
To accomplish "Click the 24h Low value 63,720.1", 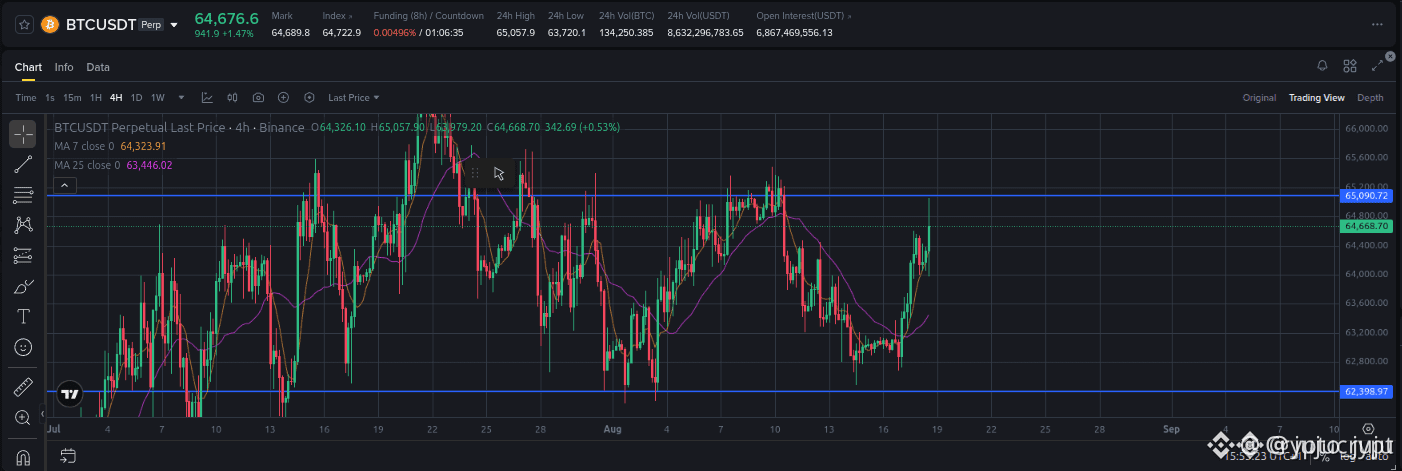I will [567, 33].
